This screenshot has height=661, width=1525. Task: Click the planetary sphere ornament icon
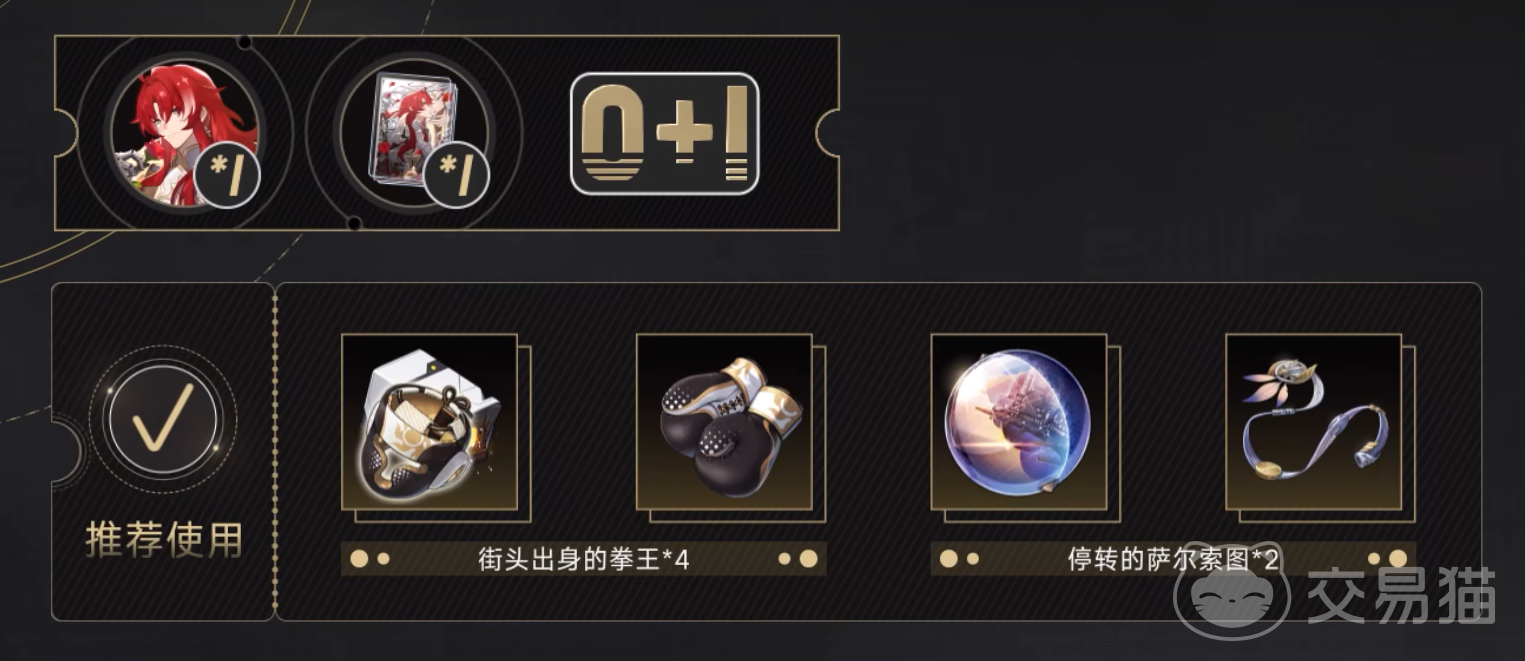coord(1019,422)
